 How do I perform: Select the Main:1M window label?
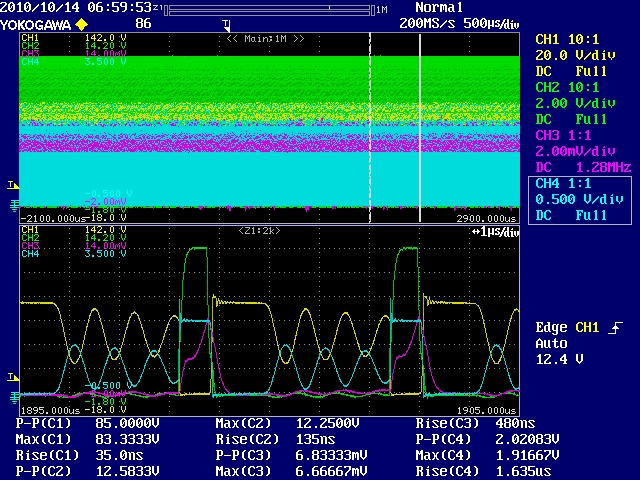(265, 37)
